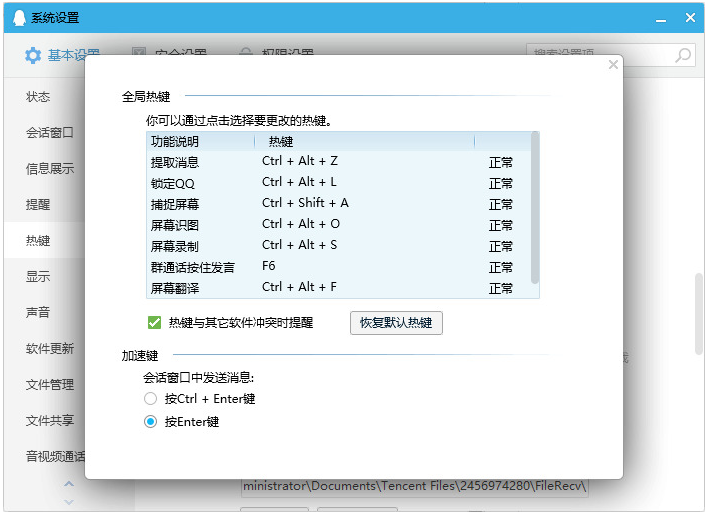
Task: Click the search magnifier icon
Action: tap(683, 56)
